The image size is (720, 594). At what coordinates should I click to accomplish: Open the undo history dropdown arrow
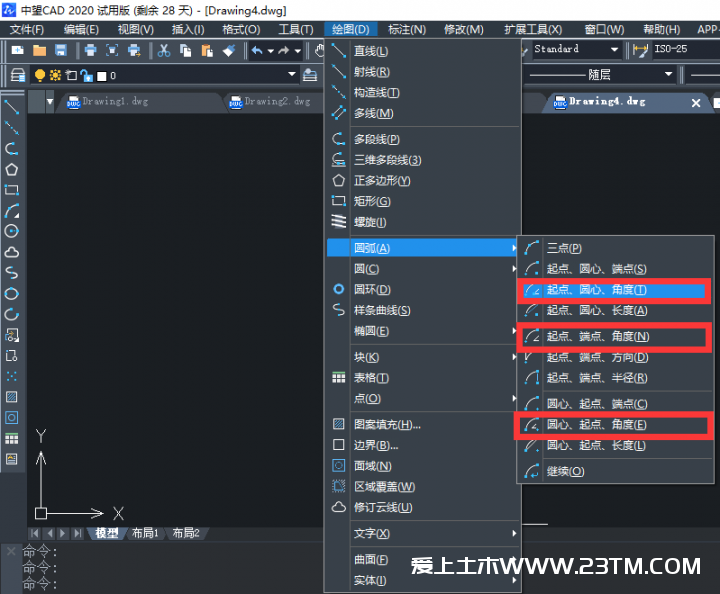[x=270, y=51]
